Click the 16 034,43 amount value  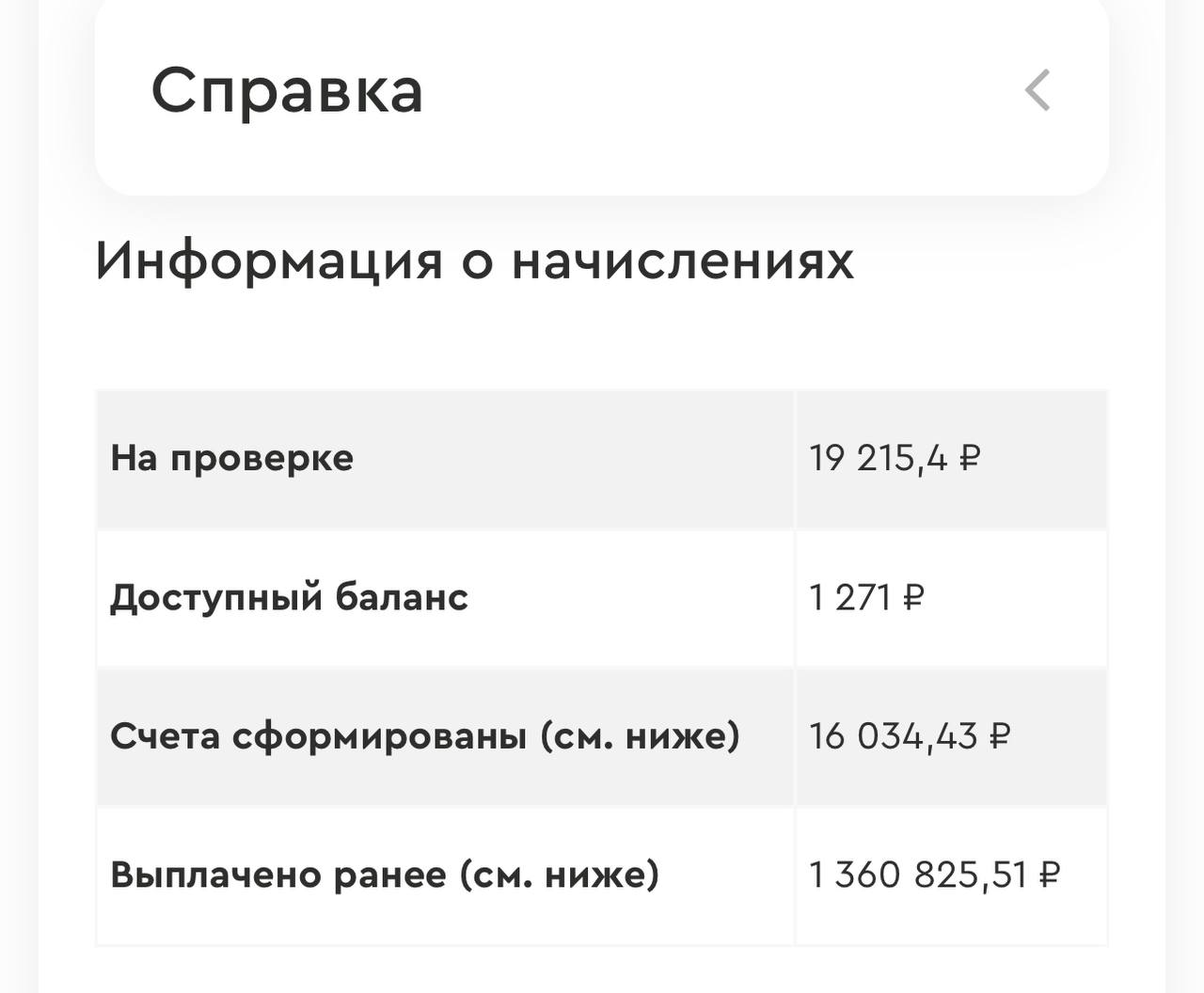click(x=893, y=735)
